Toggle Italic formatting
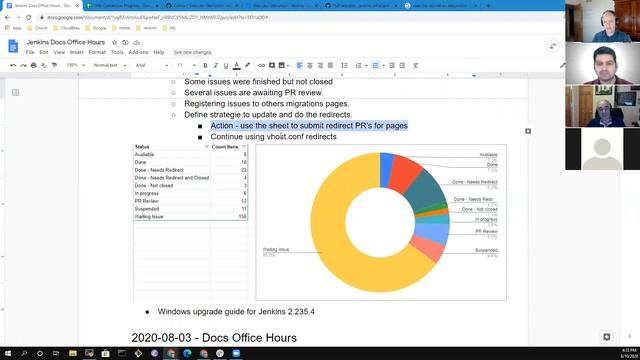640x360 pixels. pos(216,65)
